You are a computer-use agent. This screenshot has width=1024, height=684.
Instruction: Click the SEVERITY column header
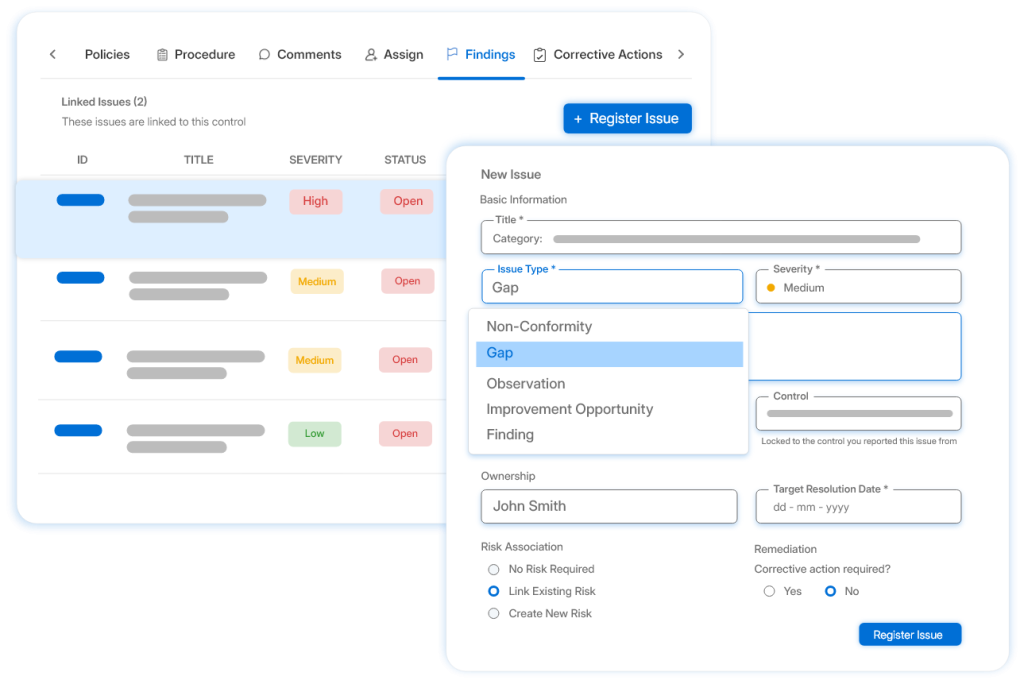[315, 160]
